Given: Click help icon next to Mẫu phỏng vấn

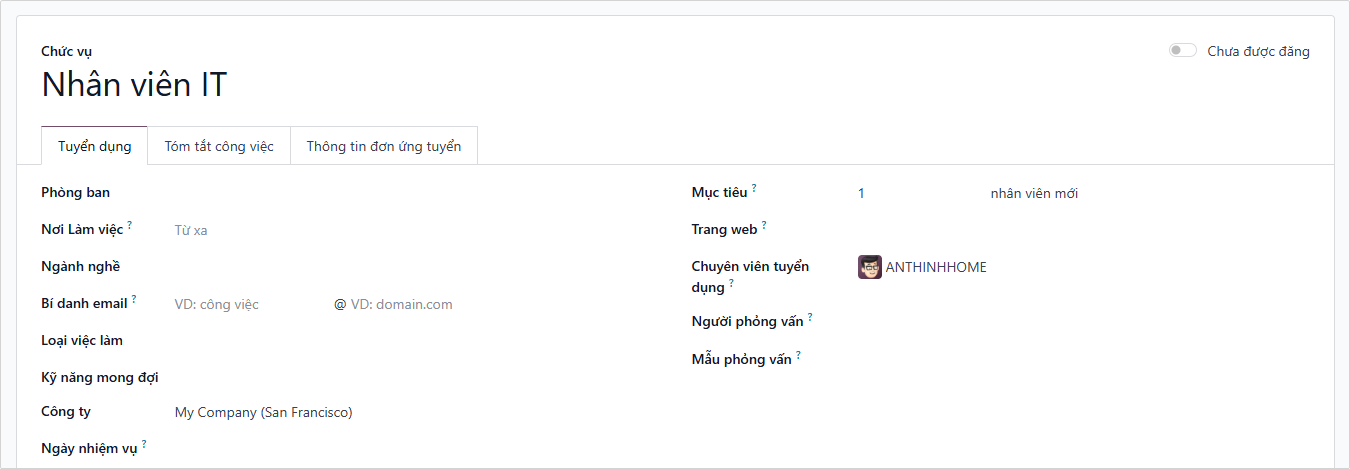Looking at the screenshot, I should [798, 354].
